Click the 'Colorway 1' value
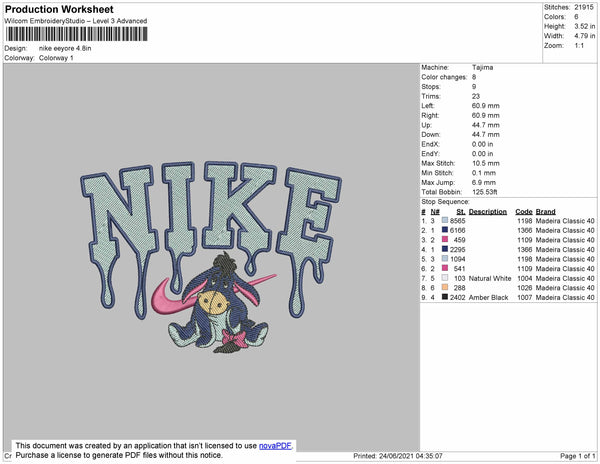This screenshot has width=600, height=464. tap(56, 58)
